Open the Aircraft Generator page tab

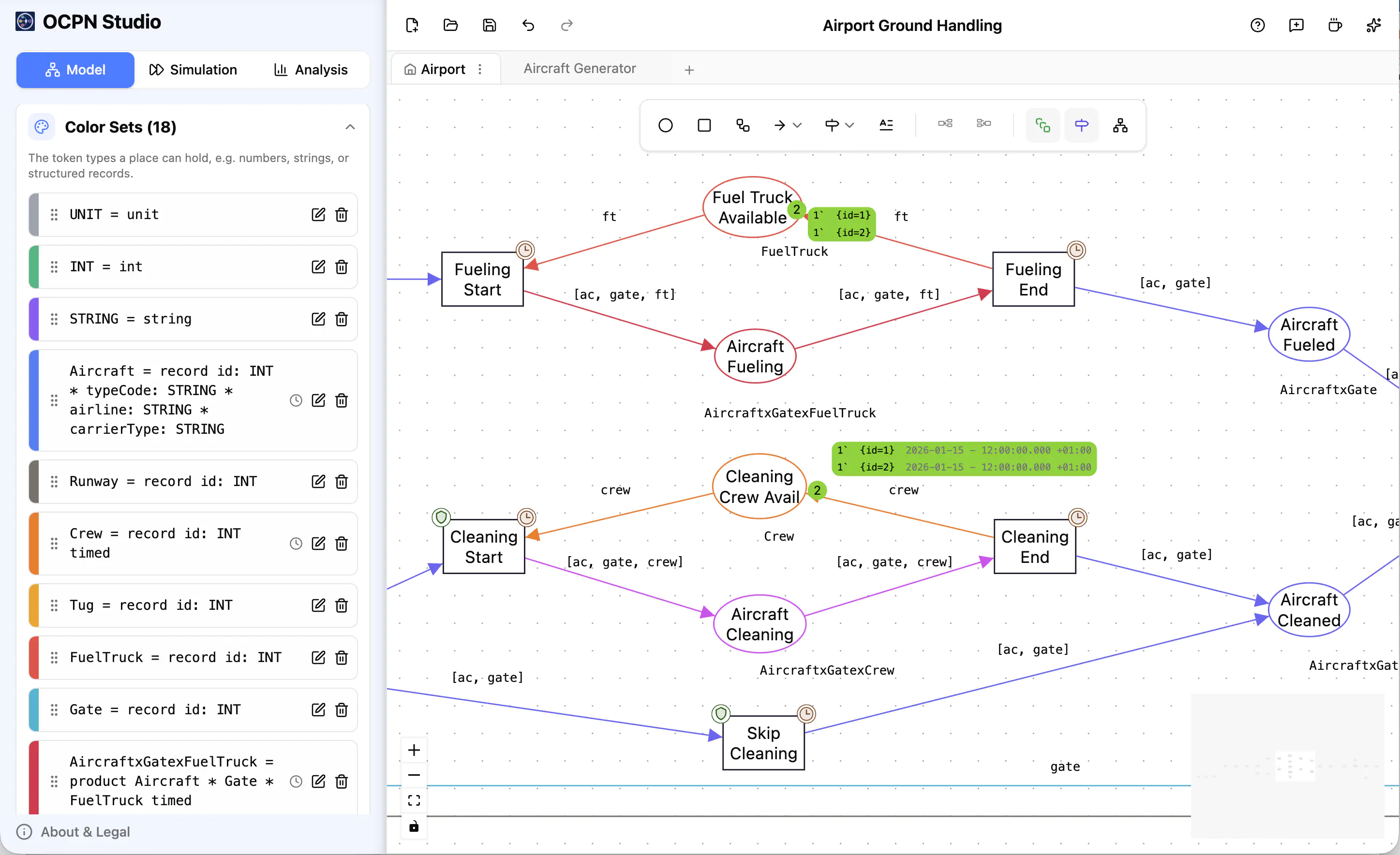pos(580,68)
